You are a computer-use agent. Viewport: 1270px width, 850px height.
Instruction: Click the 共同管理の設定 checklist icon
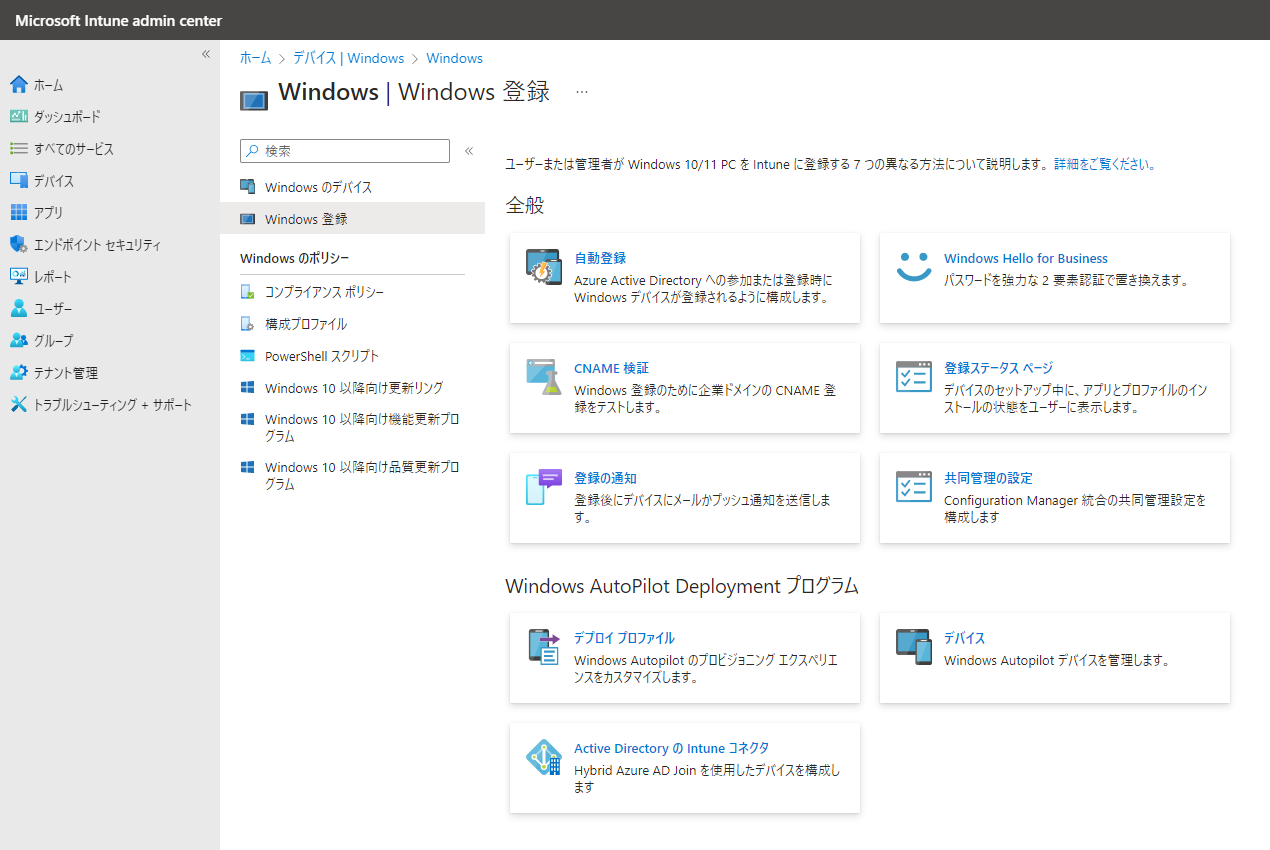click(x=914, y=487)
